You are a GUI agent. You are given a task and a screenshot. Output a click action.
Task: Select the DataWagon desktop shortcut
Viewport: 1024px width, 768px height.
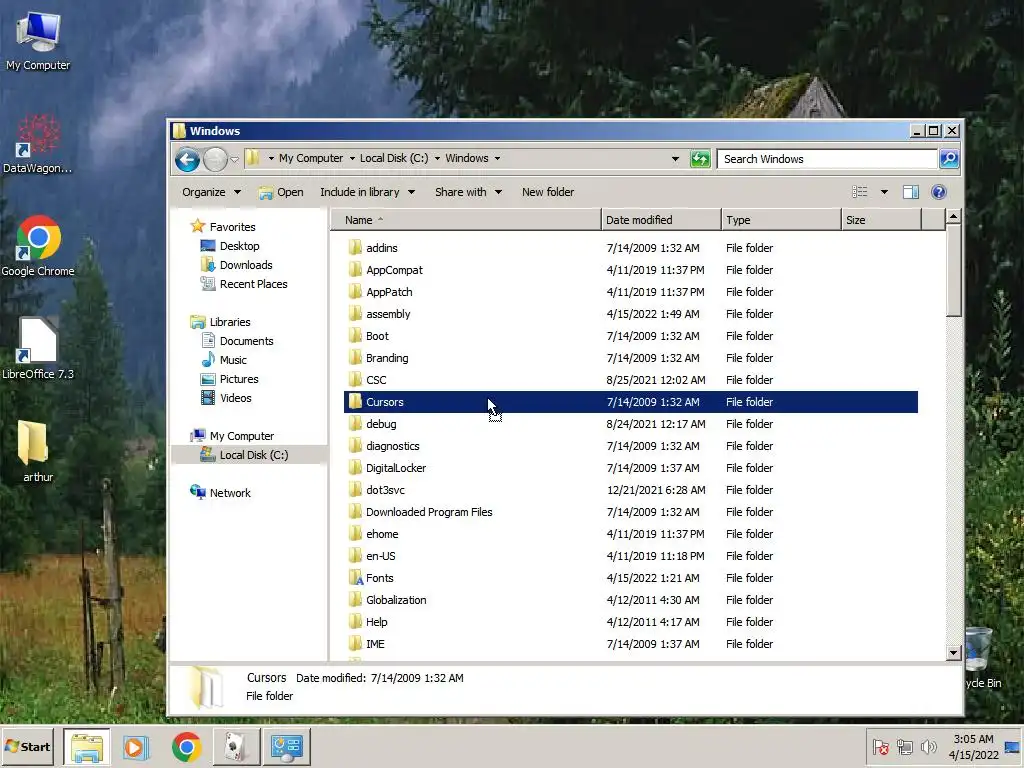point(38,144)
